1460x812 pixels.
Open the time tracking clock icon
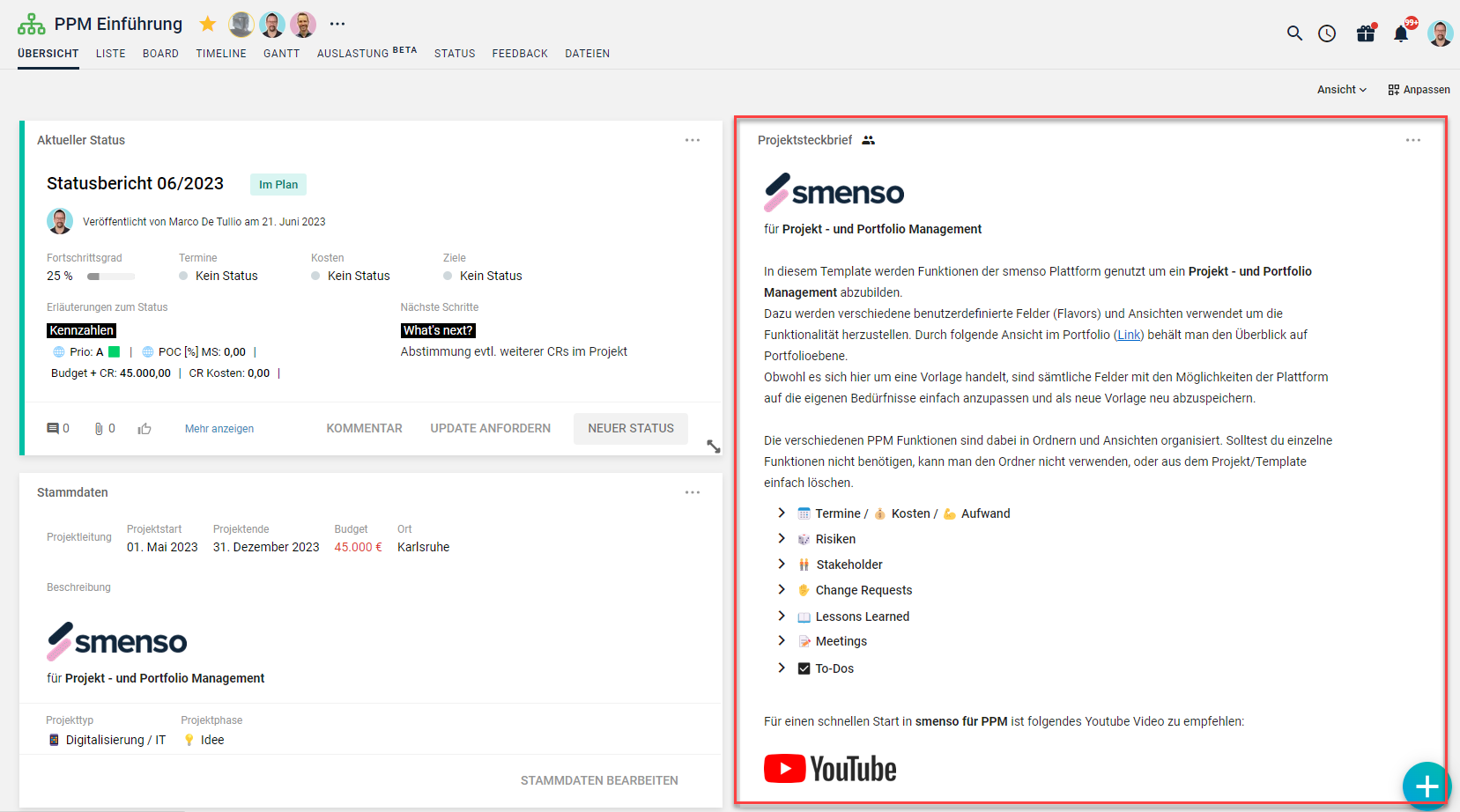coord(1327,33)
